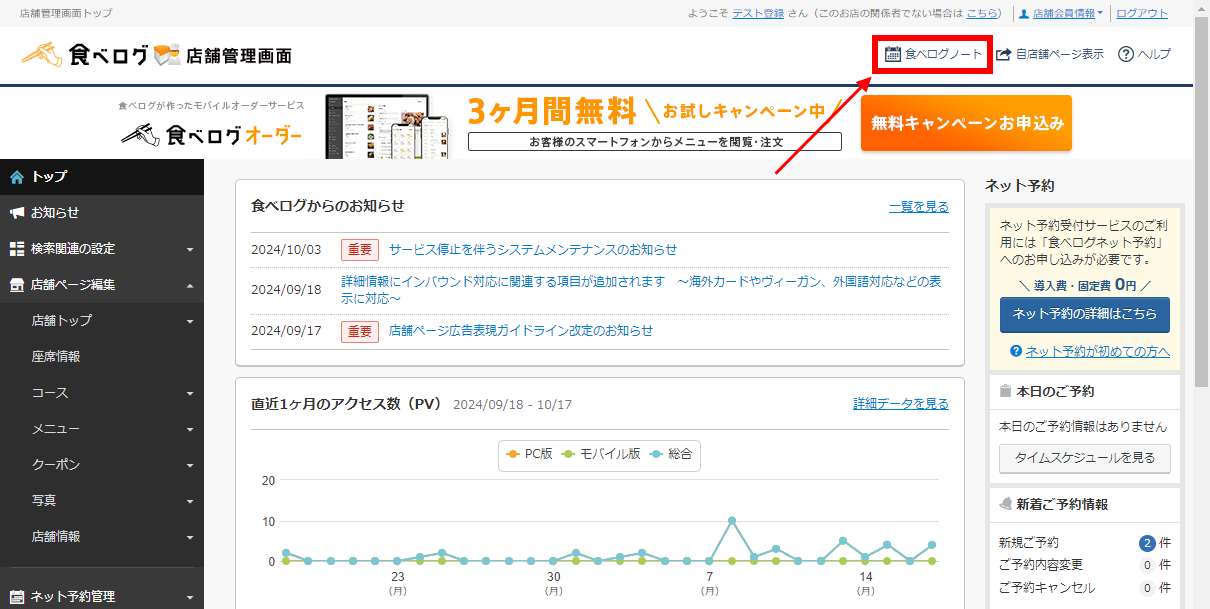Click the home icon beside トップ

coord(17,177)
